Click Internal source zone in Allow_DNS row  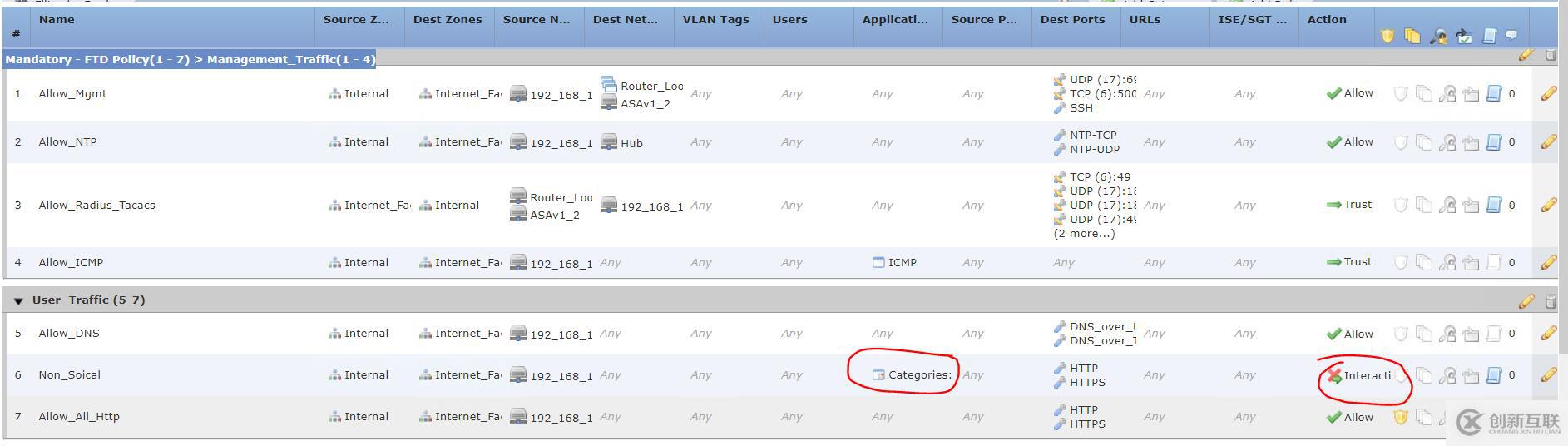click(359, 334)
